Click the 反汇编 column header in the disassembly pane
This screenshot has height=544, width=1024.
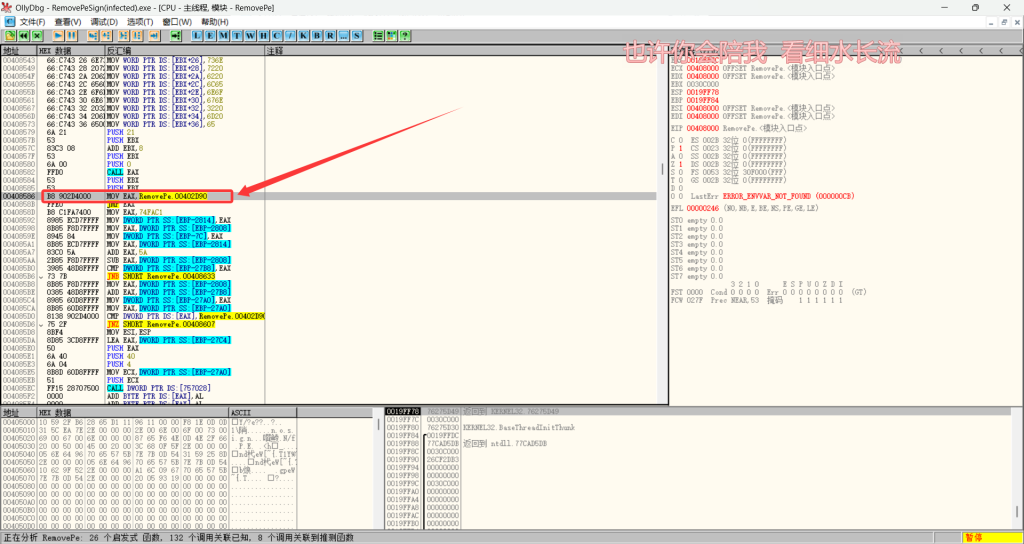[x=118, y=50]
